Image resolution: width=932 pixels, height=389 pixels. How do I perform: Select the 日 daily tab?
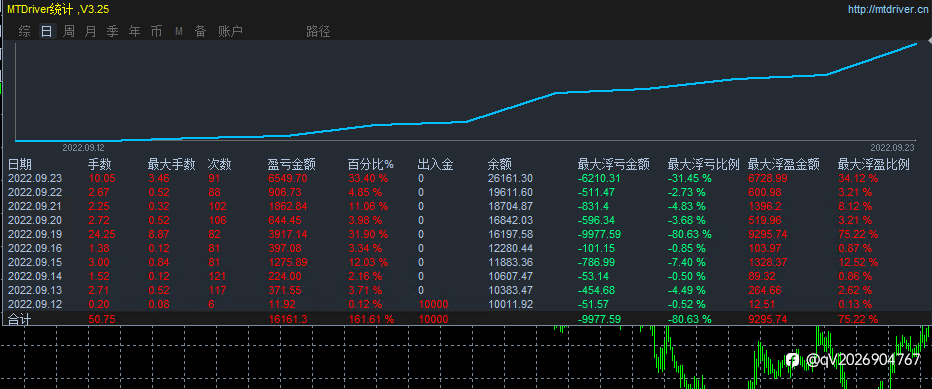(46, 32)
